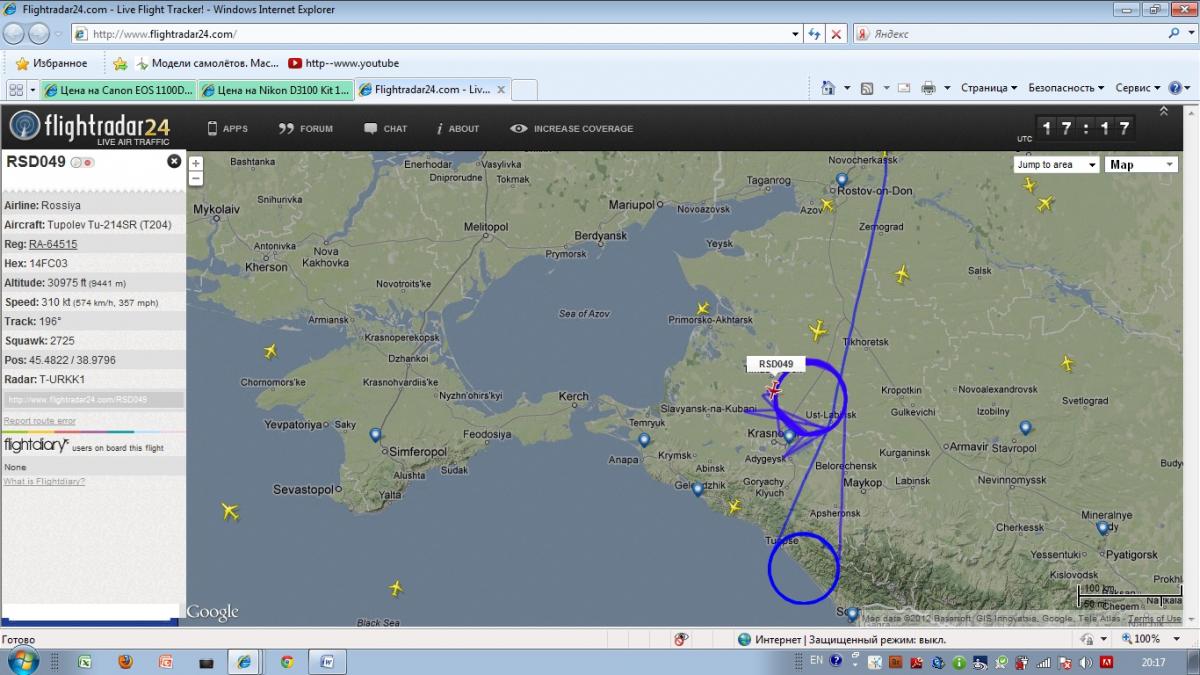Viewport: 1200px width, 675px height.
Task: Click the Windows Start button
Action: pos(23,661)
